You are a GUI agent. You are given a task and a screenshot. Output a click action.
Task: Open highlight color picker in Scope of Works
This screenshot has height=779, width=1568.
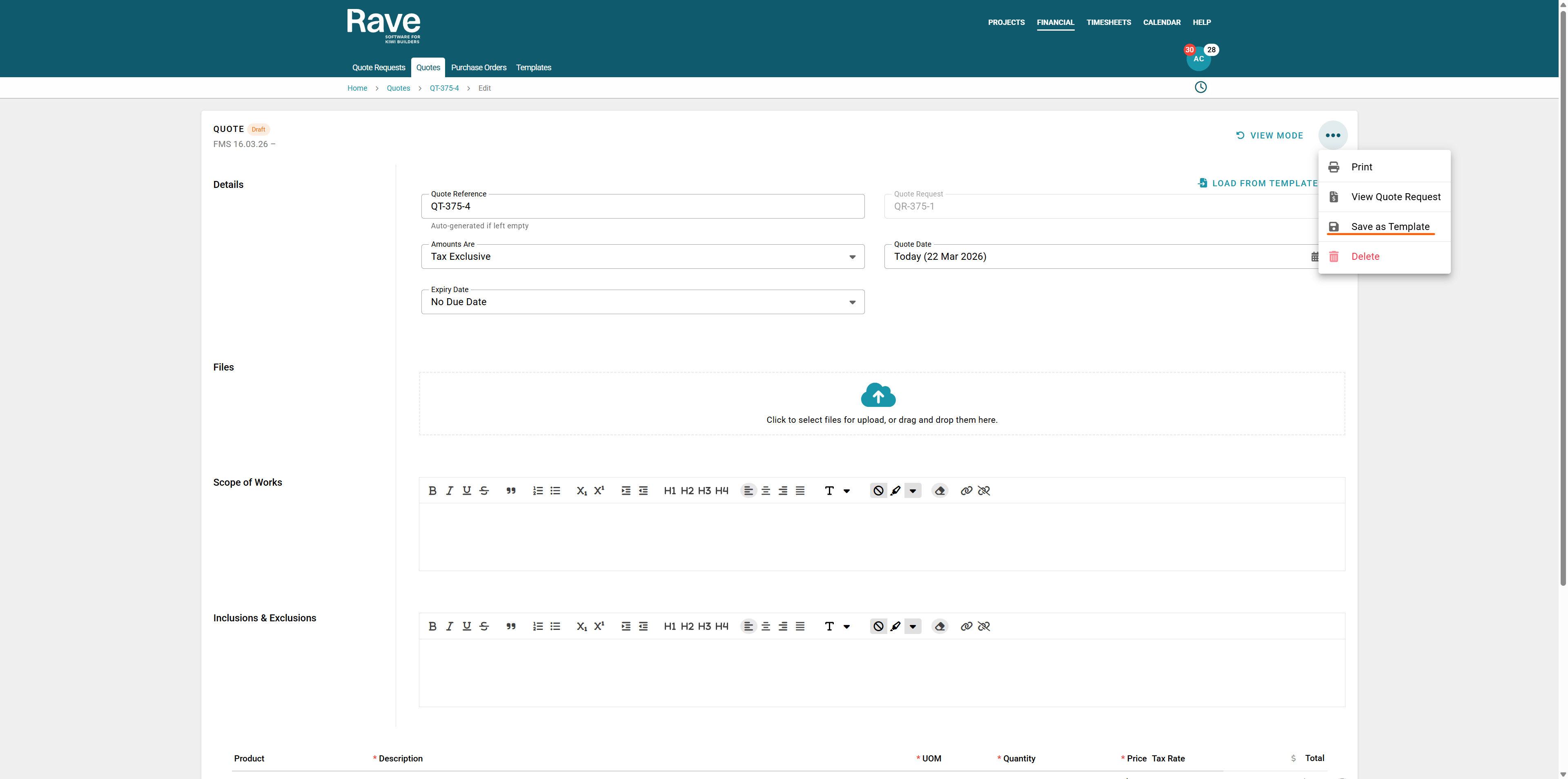pos(913,491)
